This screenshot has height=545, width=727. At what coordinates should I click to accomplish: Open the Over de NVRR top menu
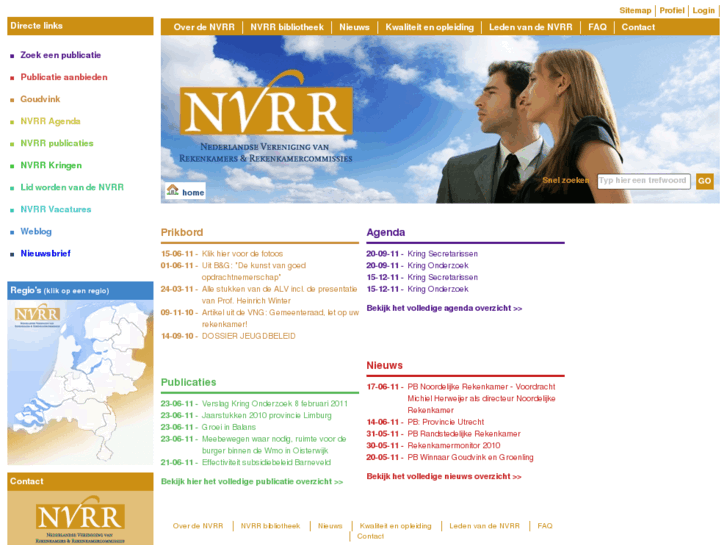204,27
